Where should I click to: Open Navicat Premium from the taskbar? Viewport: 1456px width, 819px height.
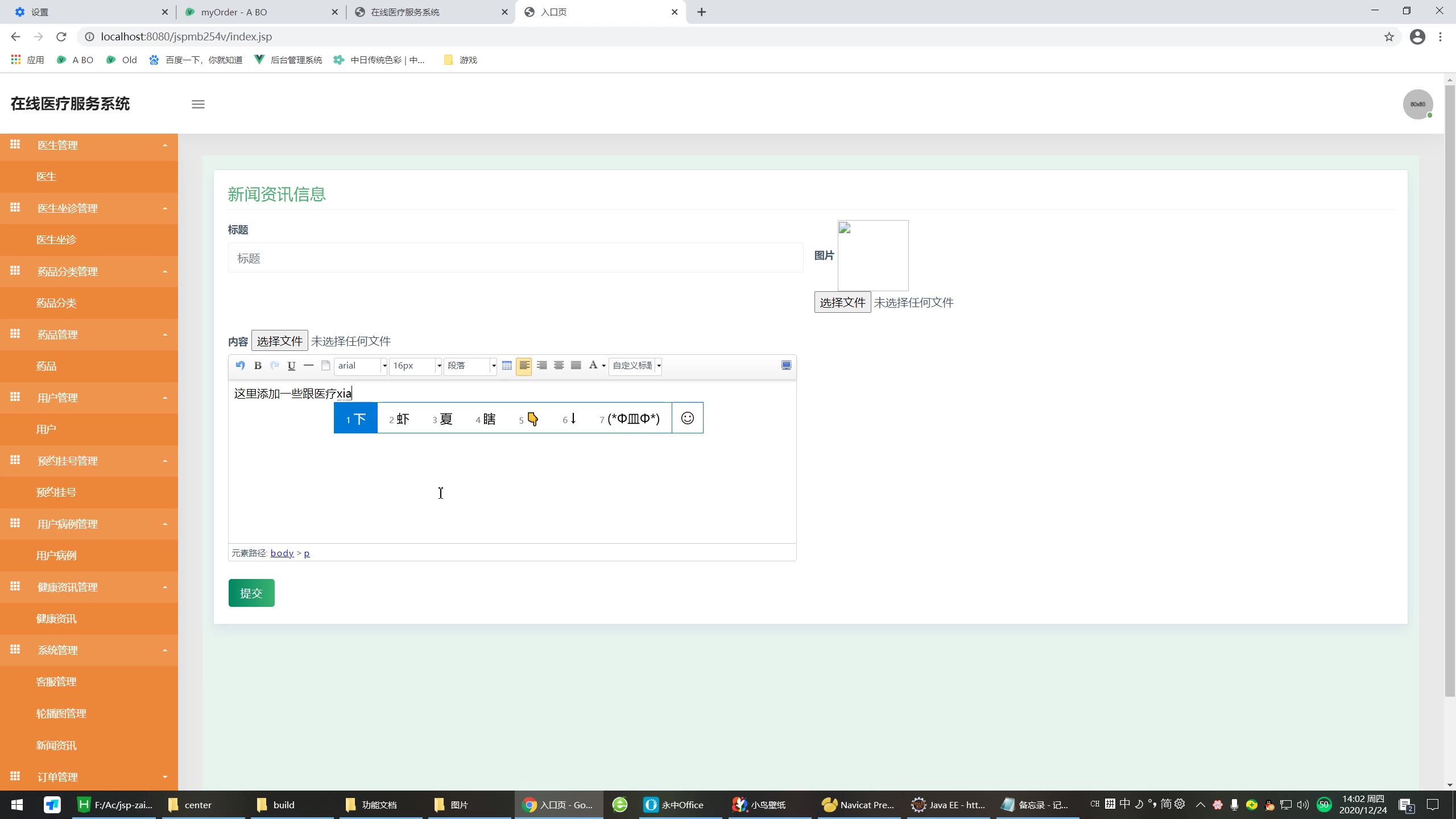click(x=859, y=805)
